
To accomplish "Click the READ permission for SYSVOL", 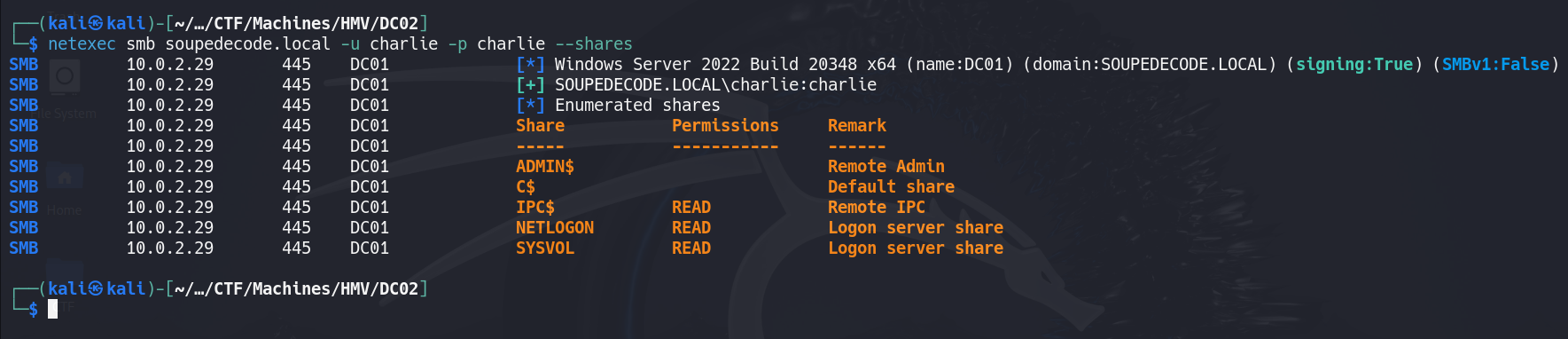I will click(x=691, y=248).
